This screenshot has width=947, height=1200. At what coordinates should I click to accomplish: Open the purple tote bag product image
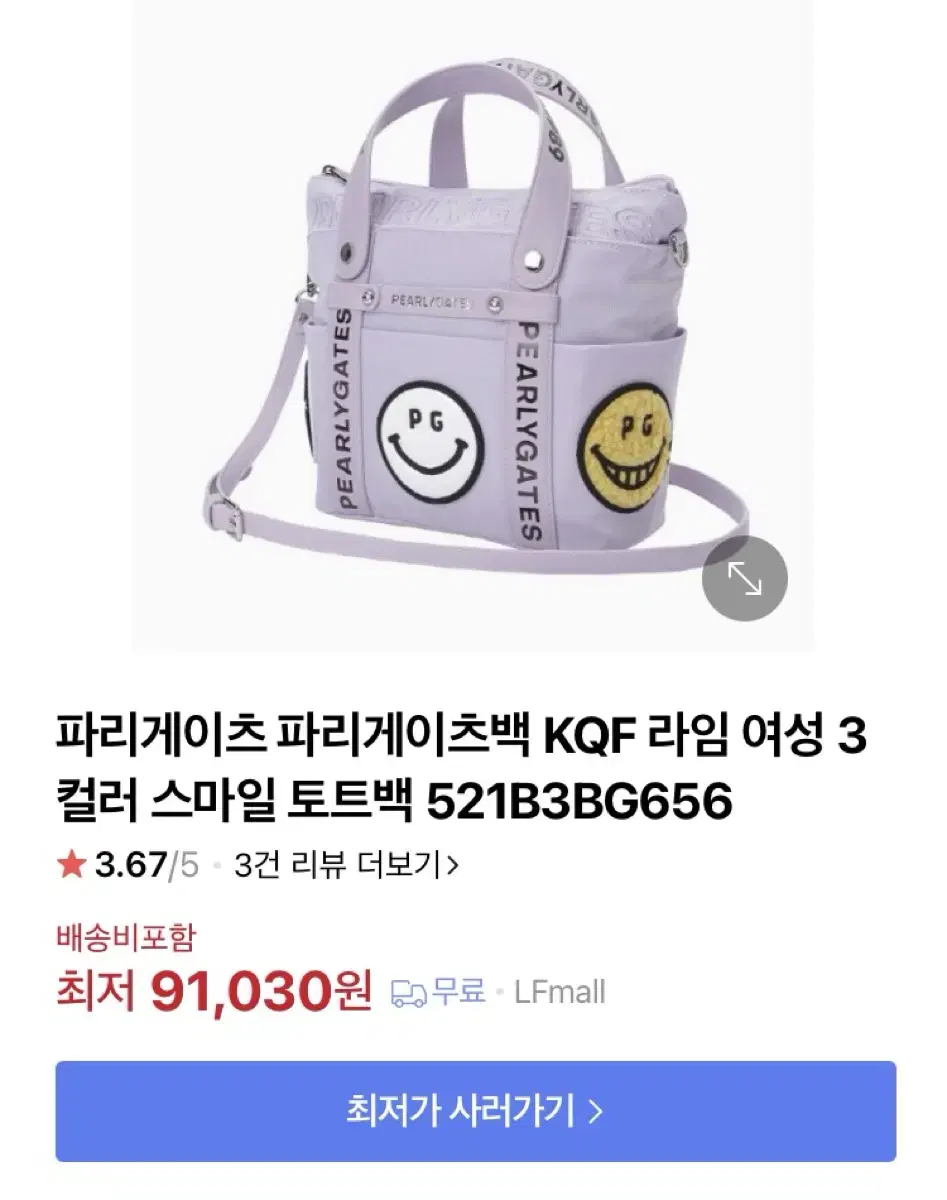pyautogui.click(x=473, y=325)
